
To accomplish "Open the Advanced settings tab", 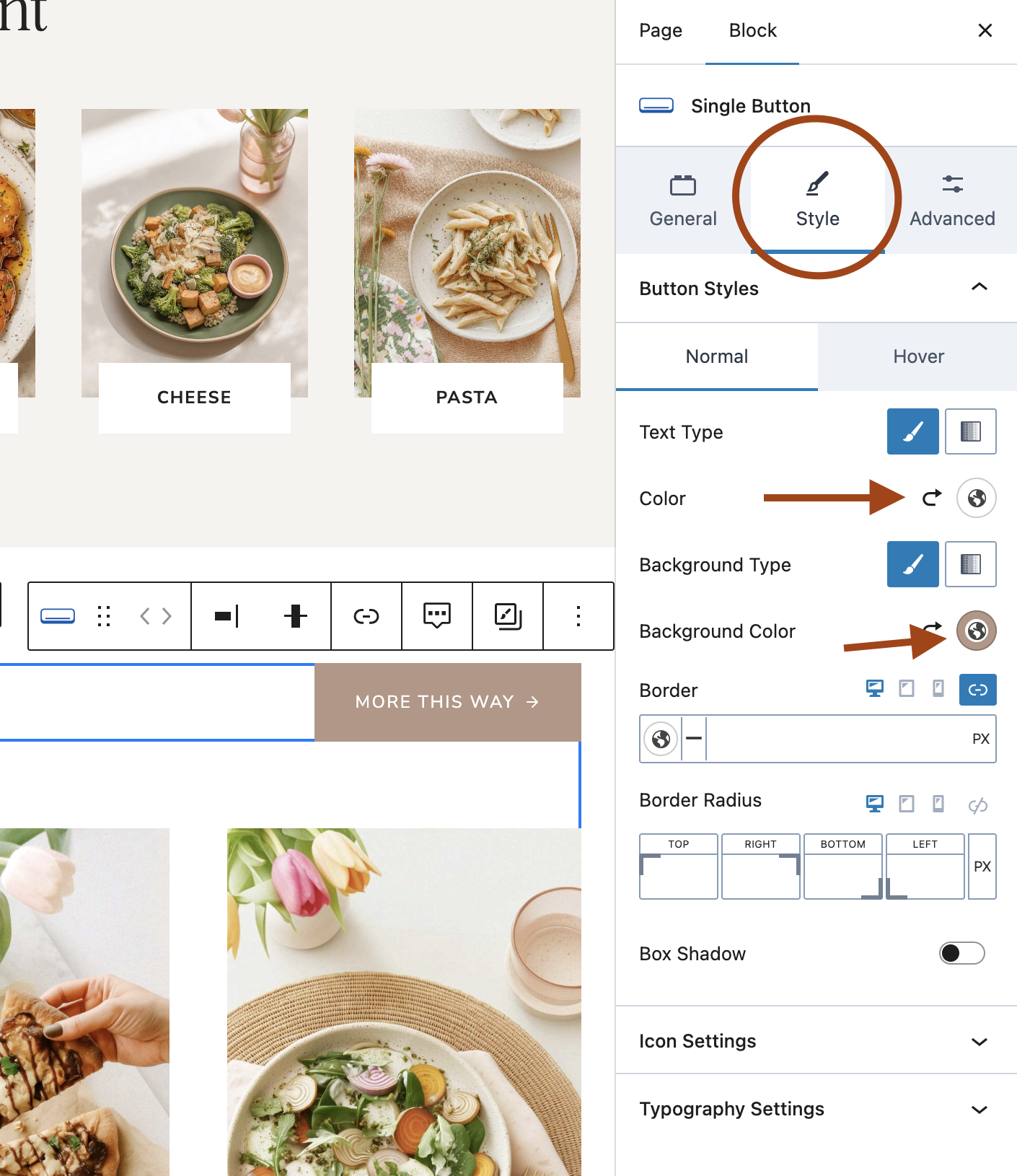I will pos(952,201).
